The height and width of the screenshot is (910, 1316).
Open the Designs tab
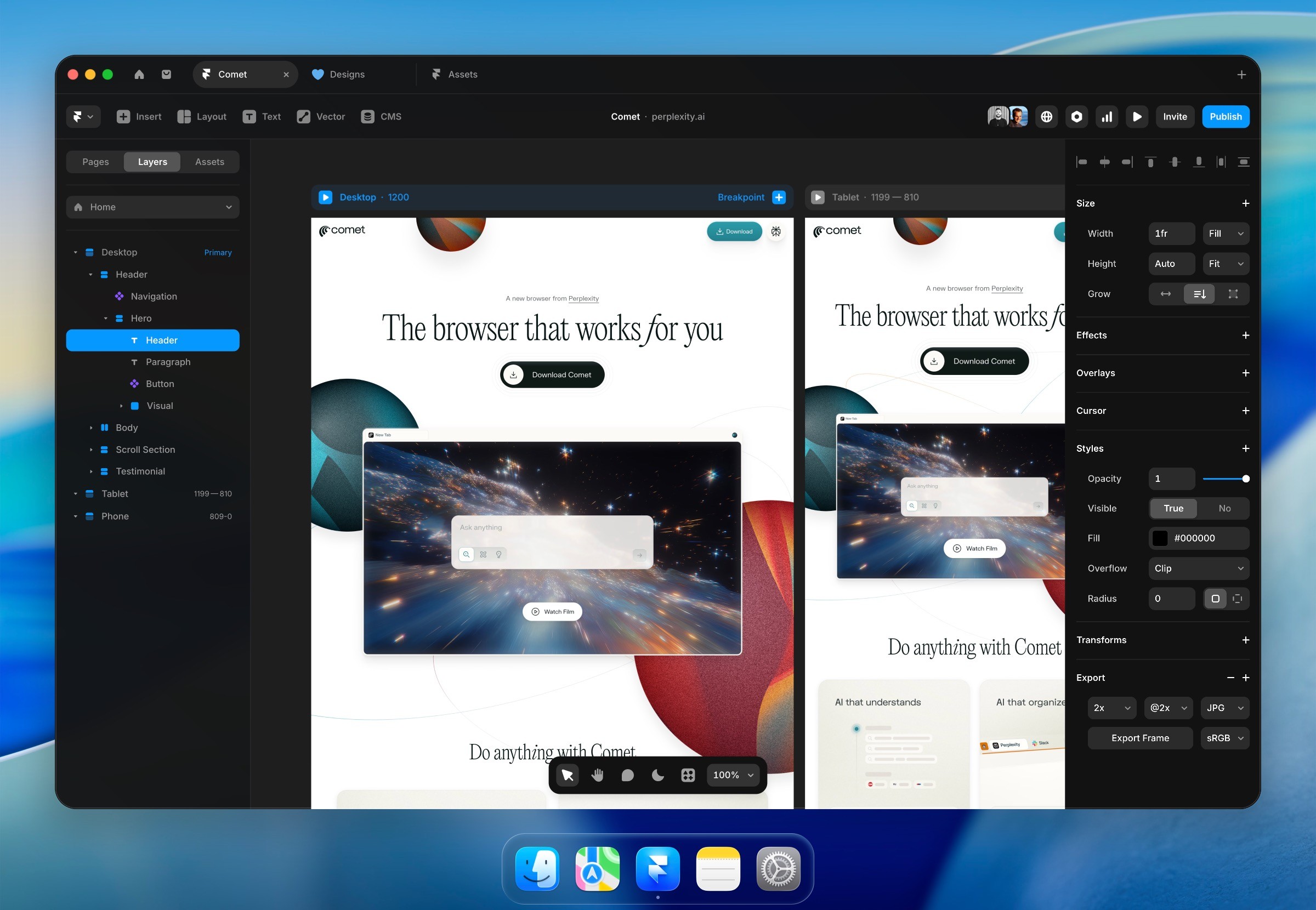[347, 74]
